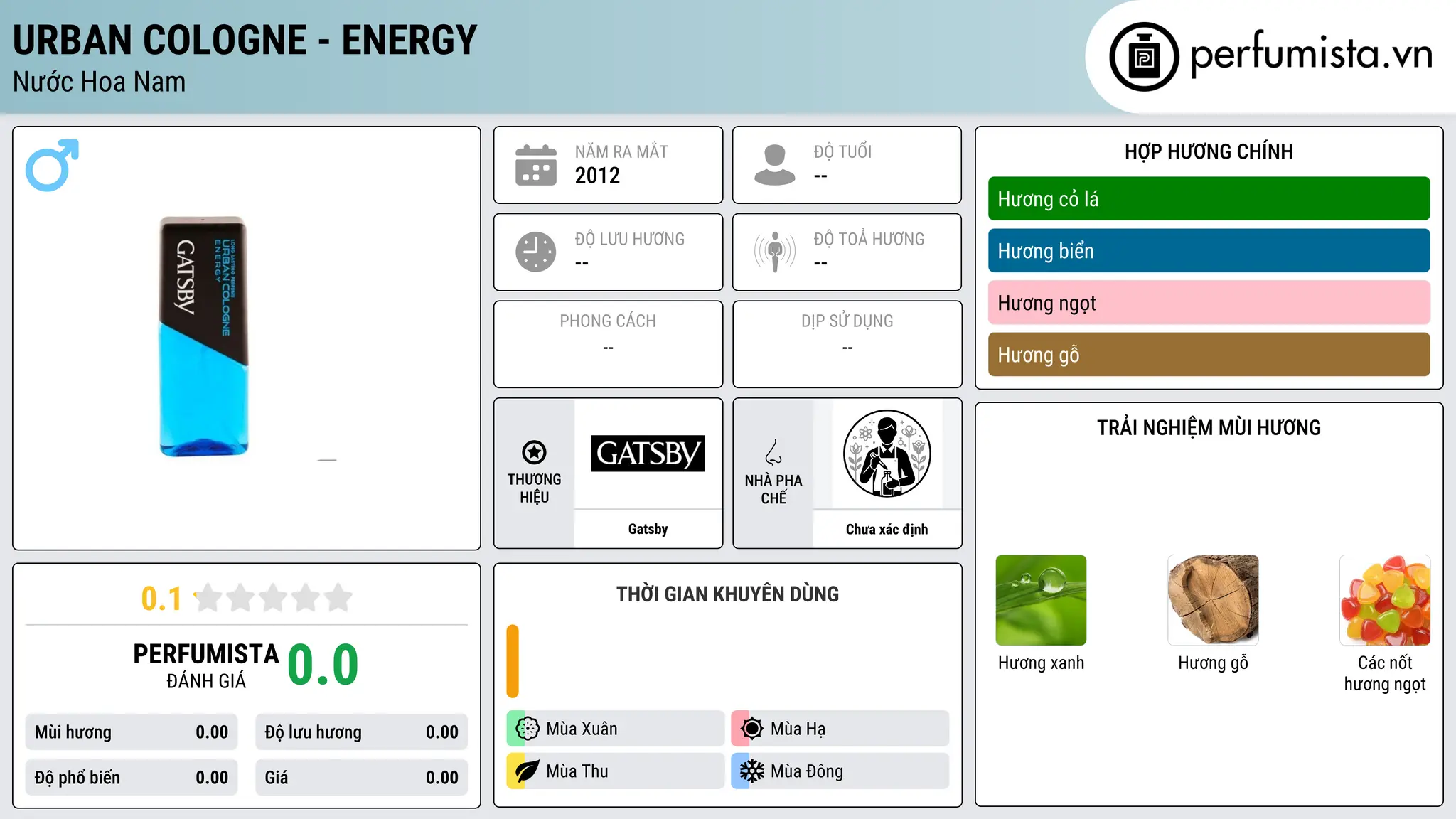
Task: Click the flower icon for Mùa Xuân
Action: click(528, 729)
